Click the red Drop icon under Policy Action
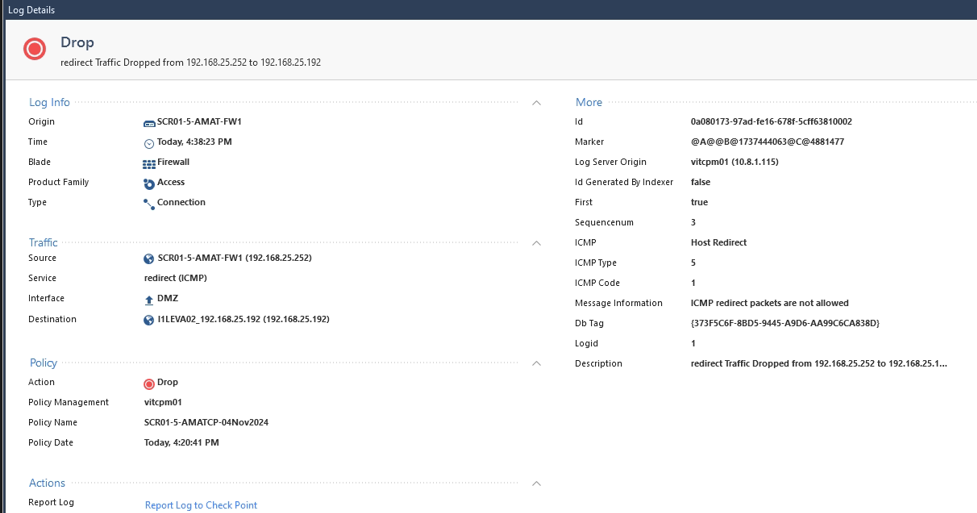 point(149,383)
